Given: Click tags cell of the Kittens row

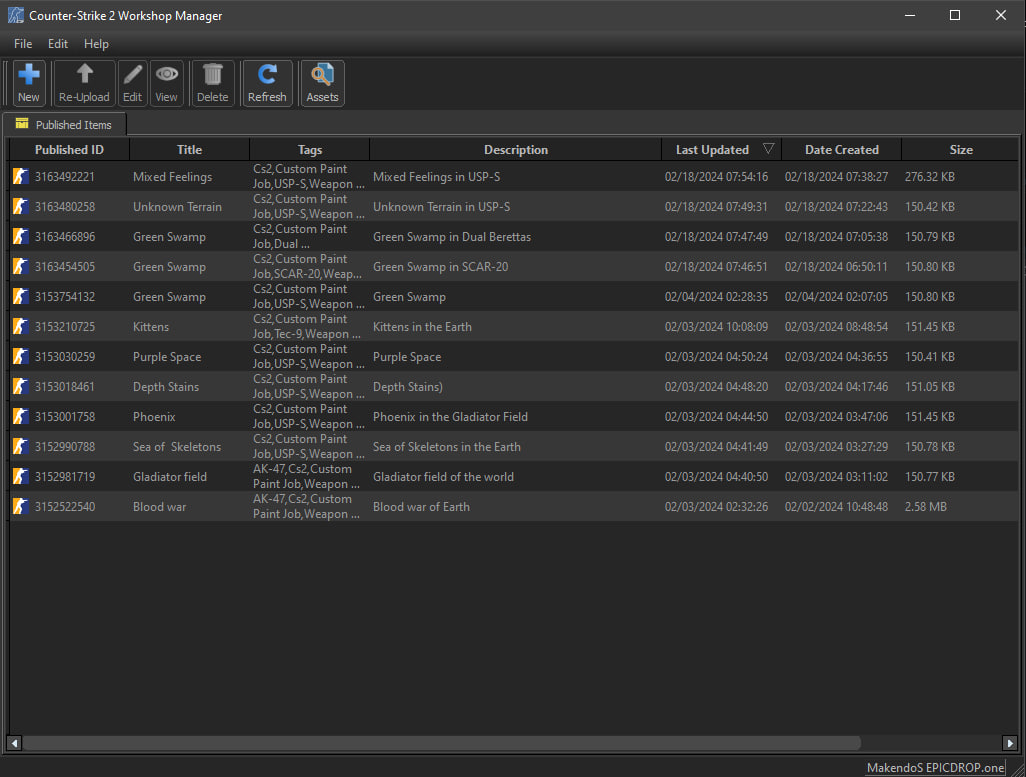Looking at the screenshot, I should tap(309, 326).
